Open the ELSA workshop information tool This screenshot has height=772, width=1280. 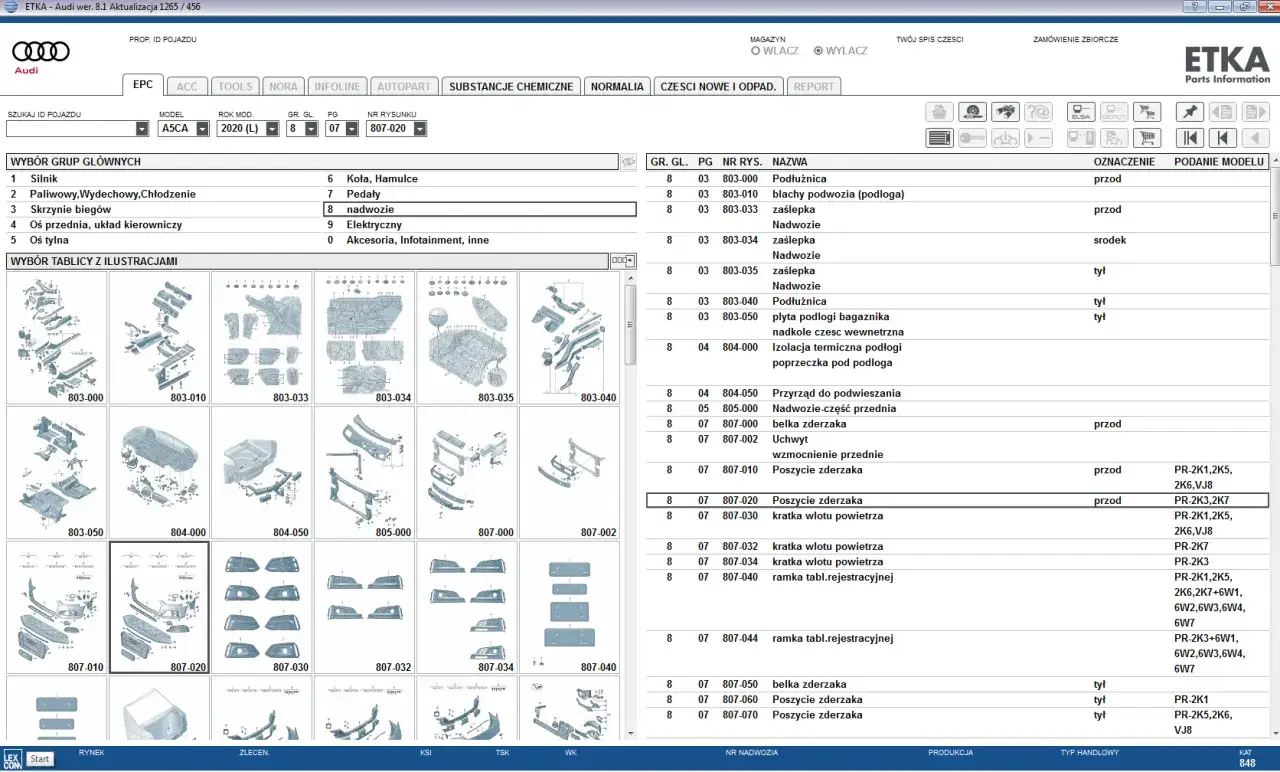click(x=1080, y=111)
